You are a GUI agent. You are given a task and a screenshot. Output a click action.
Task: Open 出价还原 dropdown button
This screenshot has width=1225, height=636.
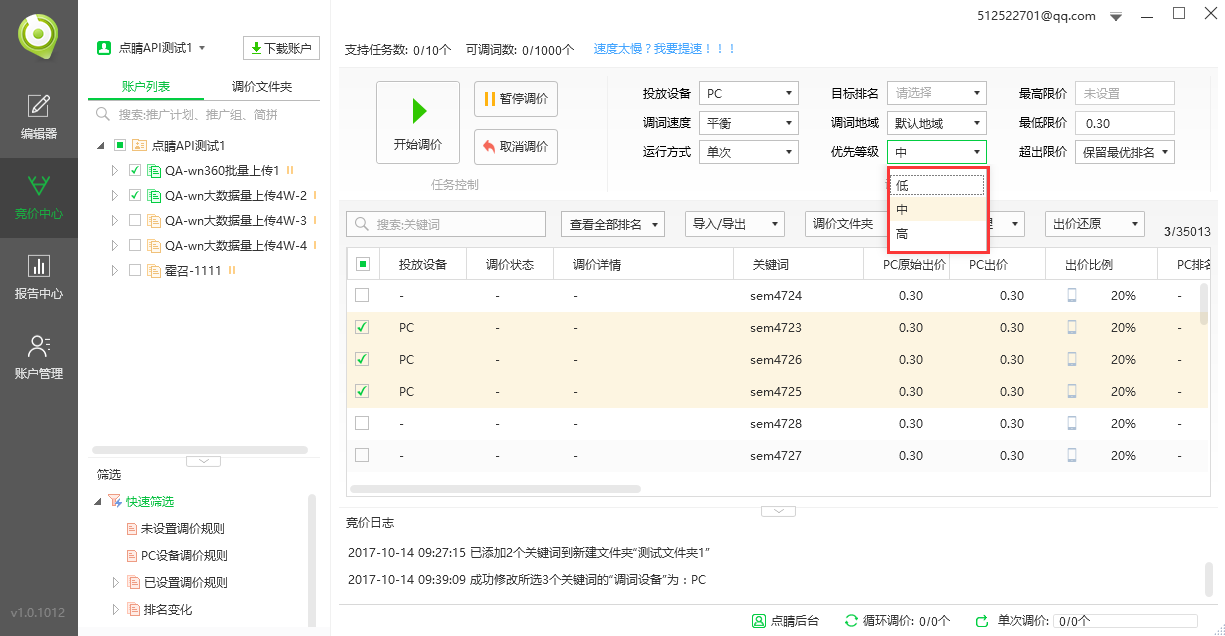(x=1095, y=224)
